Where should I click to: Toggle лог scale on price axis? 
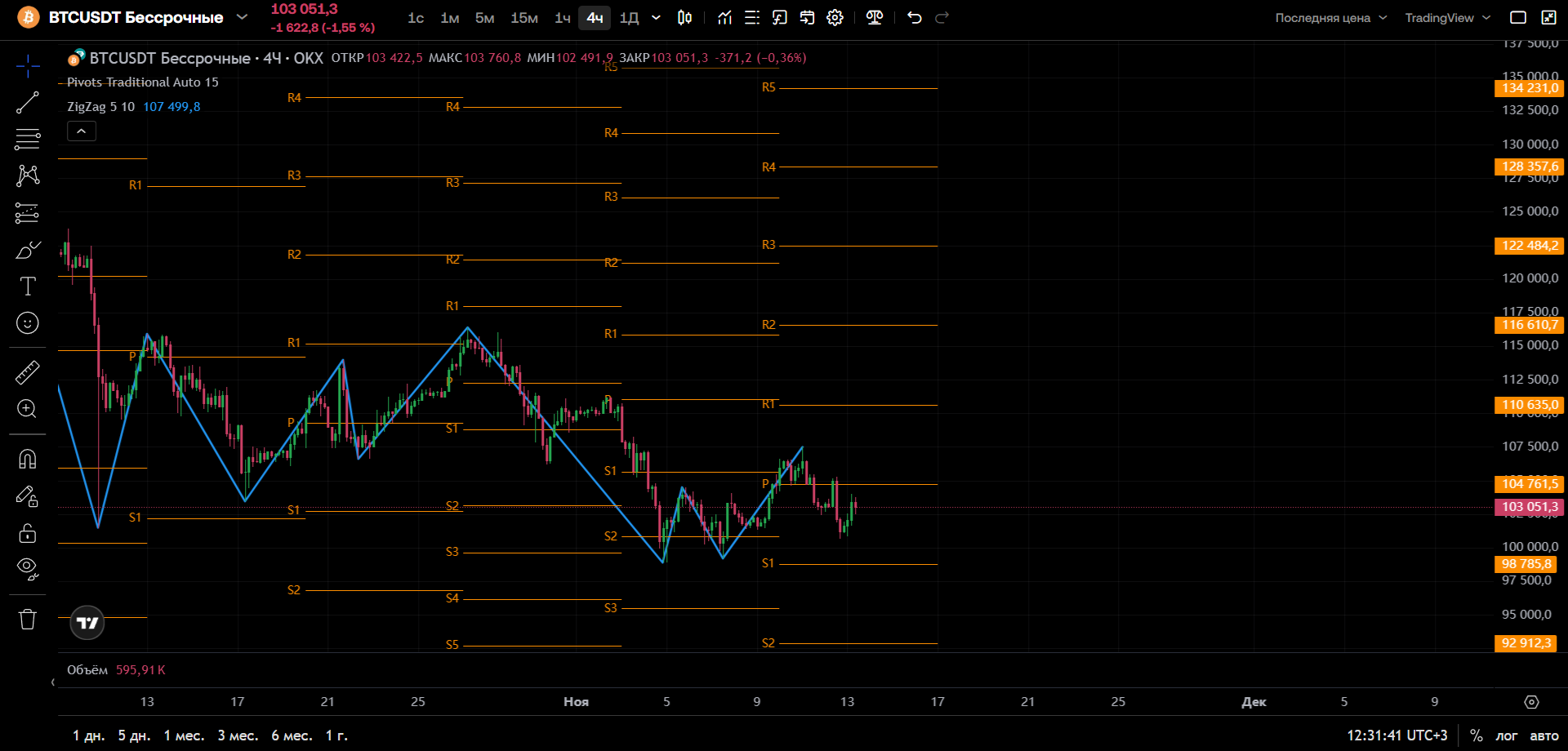point(1507,735)
